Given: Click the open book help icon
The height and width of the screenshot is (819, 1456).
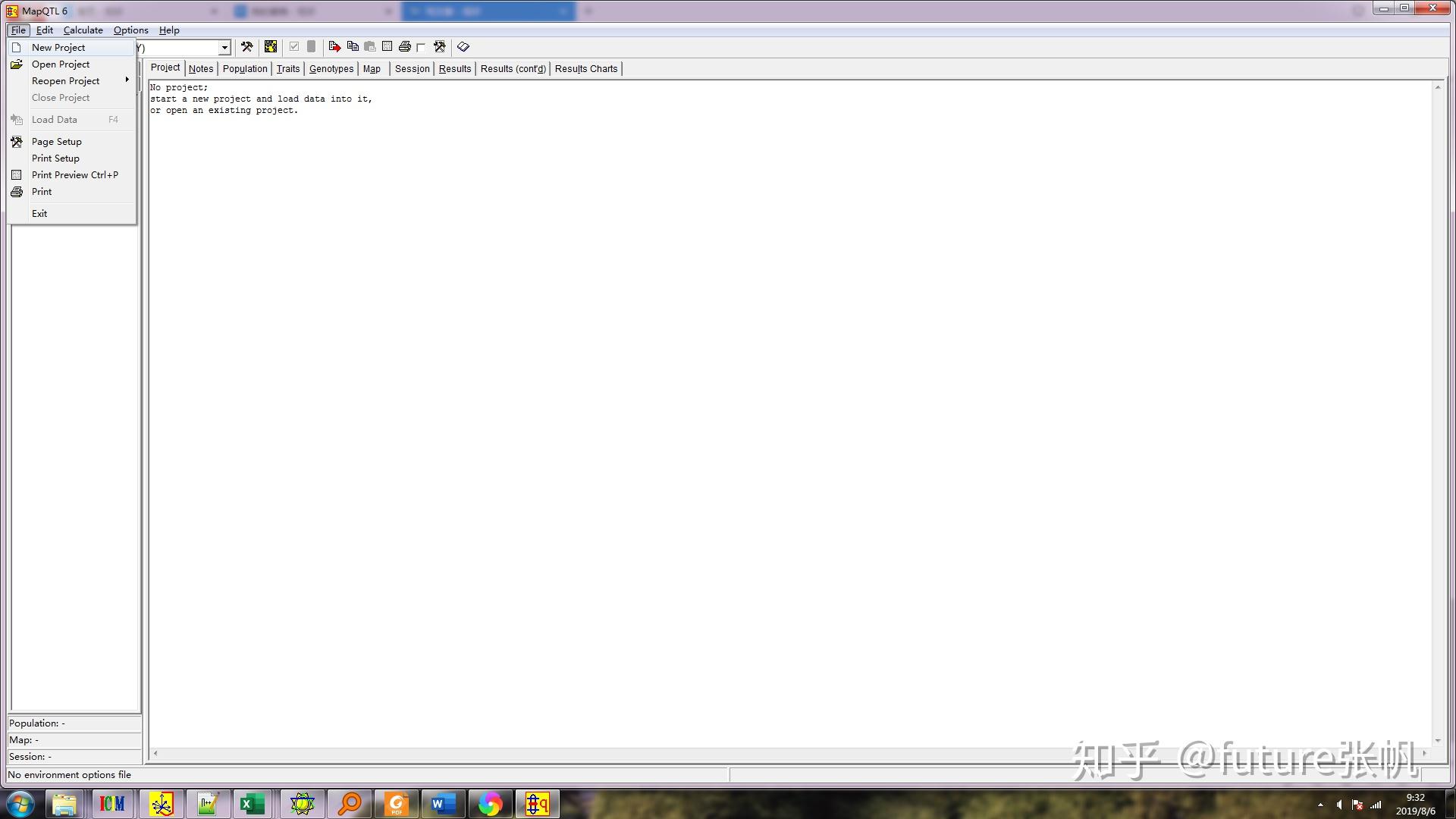Looking at the screenshot, I should (463, 47).
